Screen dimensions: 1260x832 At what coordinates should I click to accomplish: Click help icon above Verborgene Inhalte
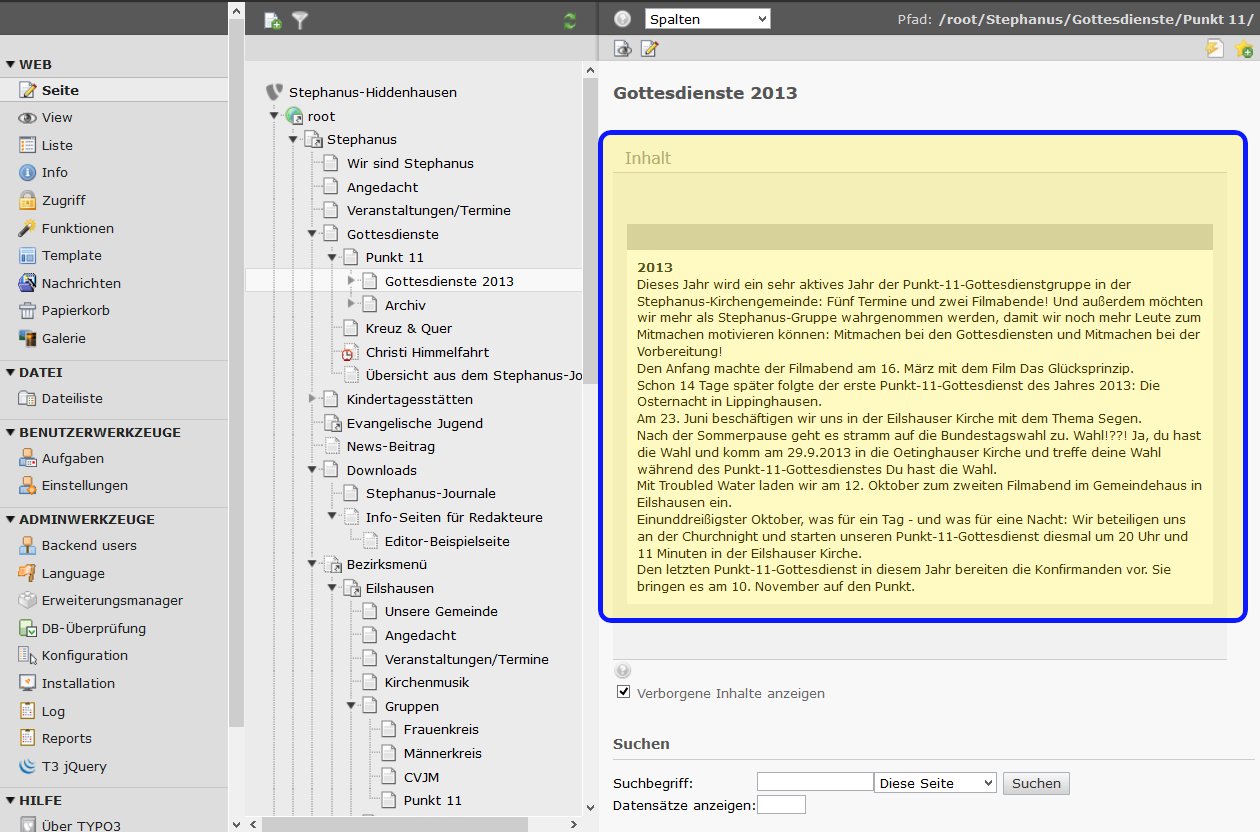pyautogui.click(x=623, y=671)
